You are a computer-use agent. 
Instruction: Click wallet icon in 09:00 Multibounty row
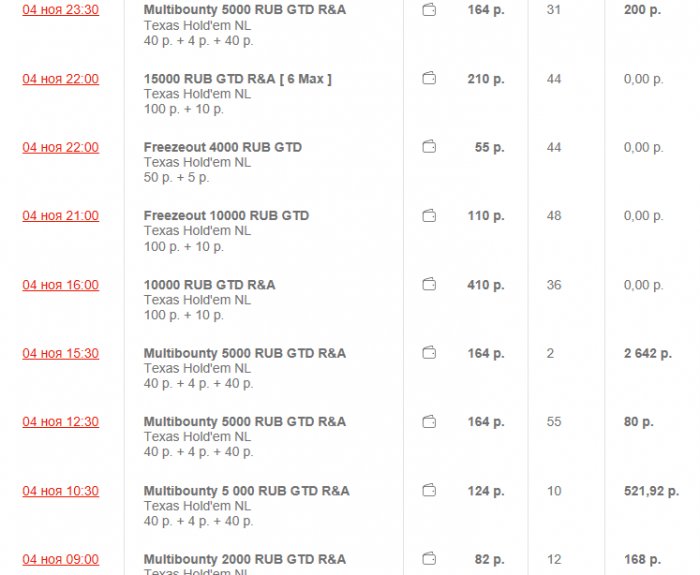pyautogui.click(x=429, y=559)
